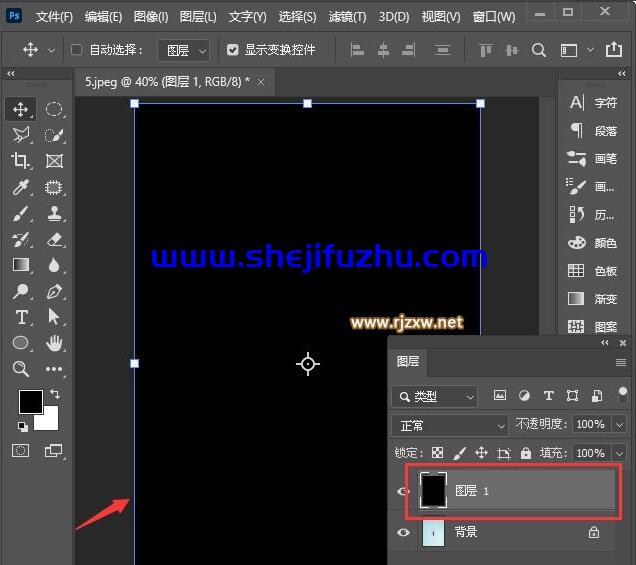Select the Eyedropper tool
The width and height of the screenshot is (636, 565).
(x=20, y=187)
